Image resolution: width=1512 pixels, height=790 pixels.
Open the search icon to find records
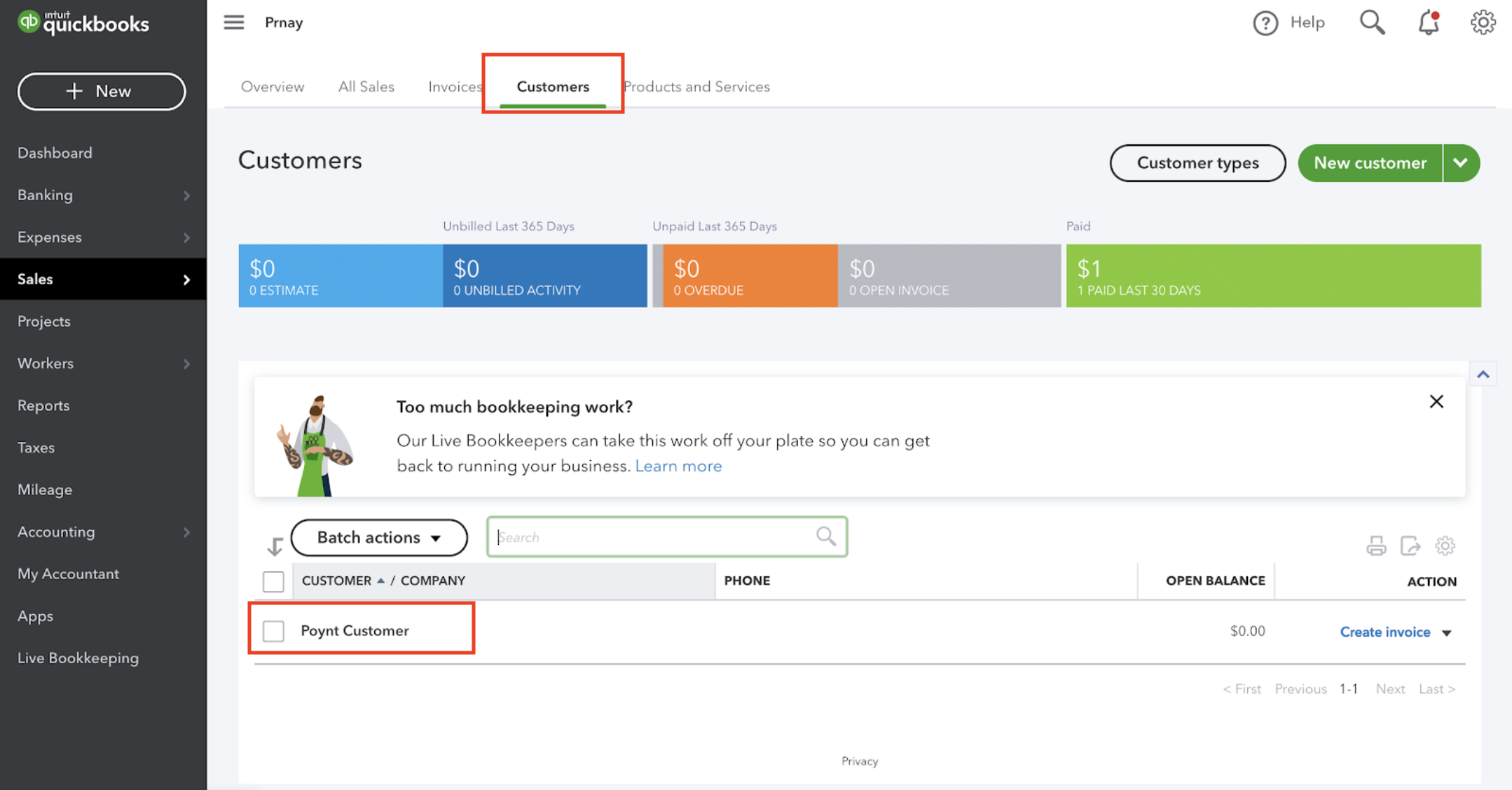pos(1371,22)
